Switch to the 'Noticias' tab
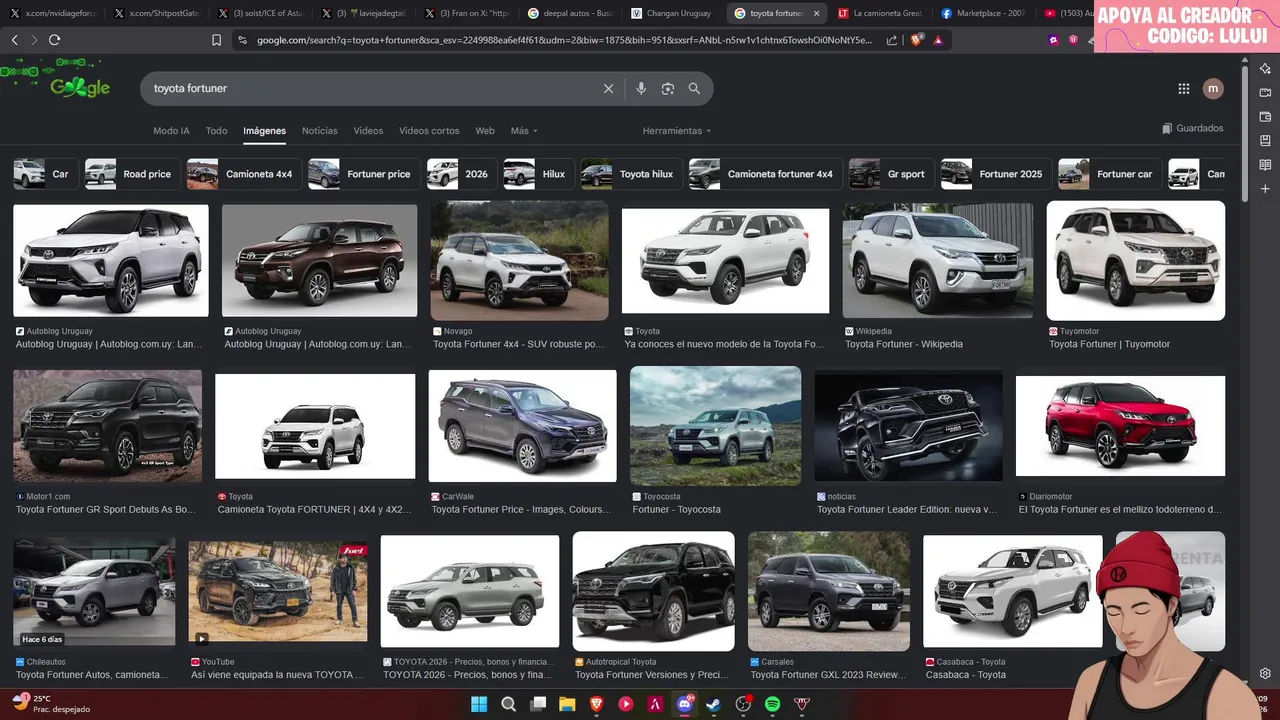Image resolution: width=1280 pixels, height=720 pixels. 320,131
